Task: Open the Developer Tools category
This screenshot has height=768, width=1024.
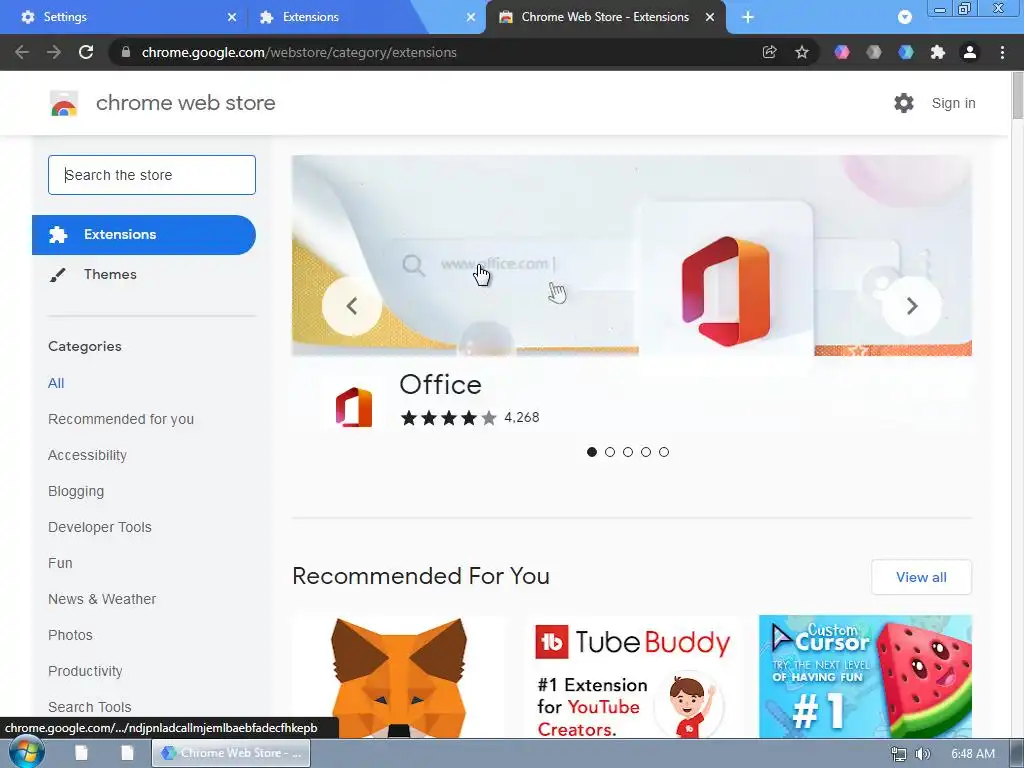Action: tap(100, 527)
